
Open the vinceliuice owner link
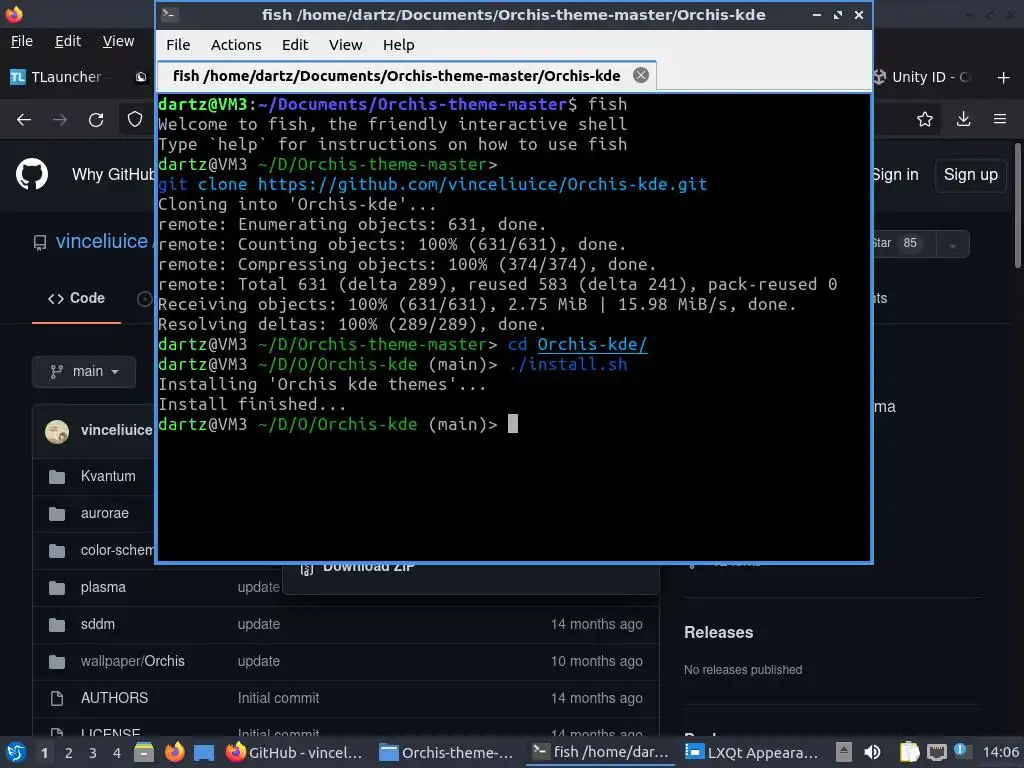[x=102, y=241]
